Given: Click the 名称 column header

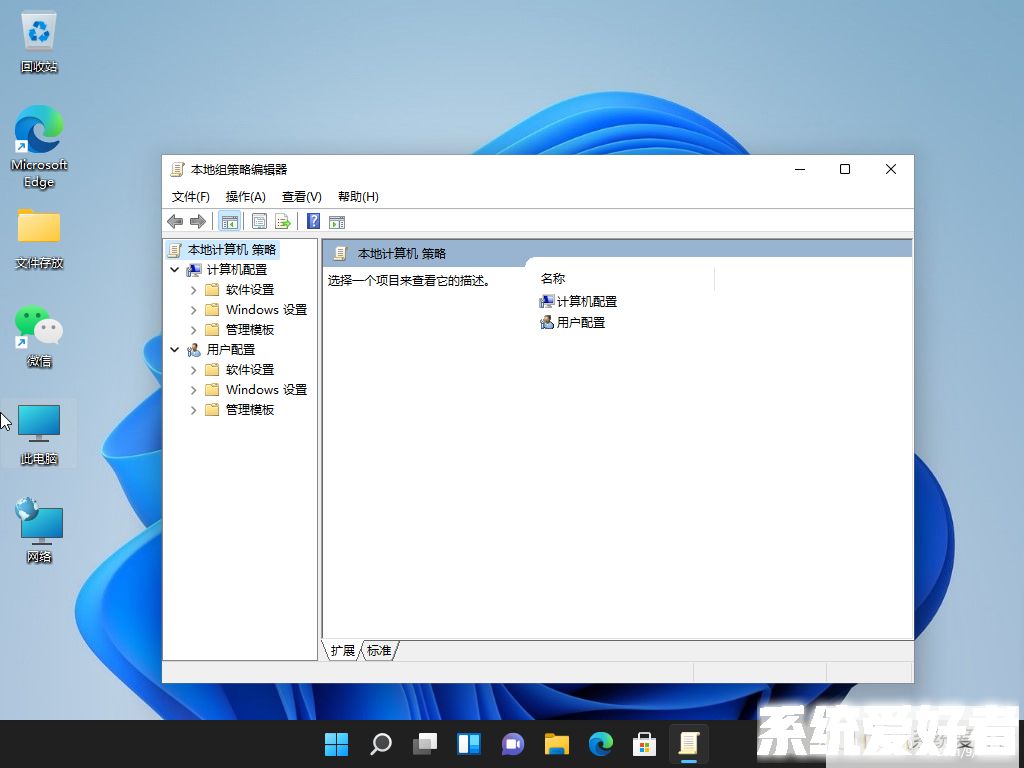Looking at the screenshot, I should [553, 279].
